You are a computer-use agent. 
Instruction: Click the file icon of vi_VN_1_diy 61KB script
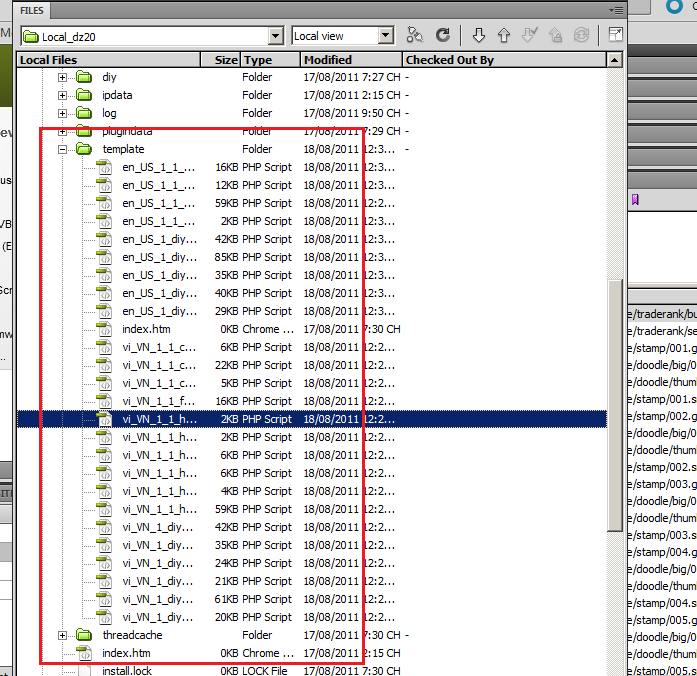click(x=104, y=599)
